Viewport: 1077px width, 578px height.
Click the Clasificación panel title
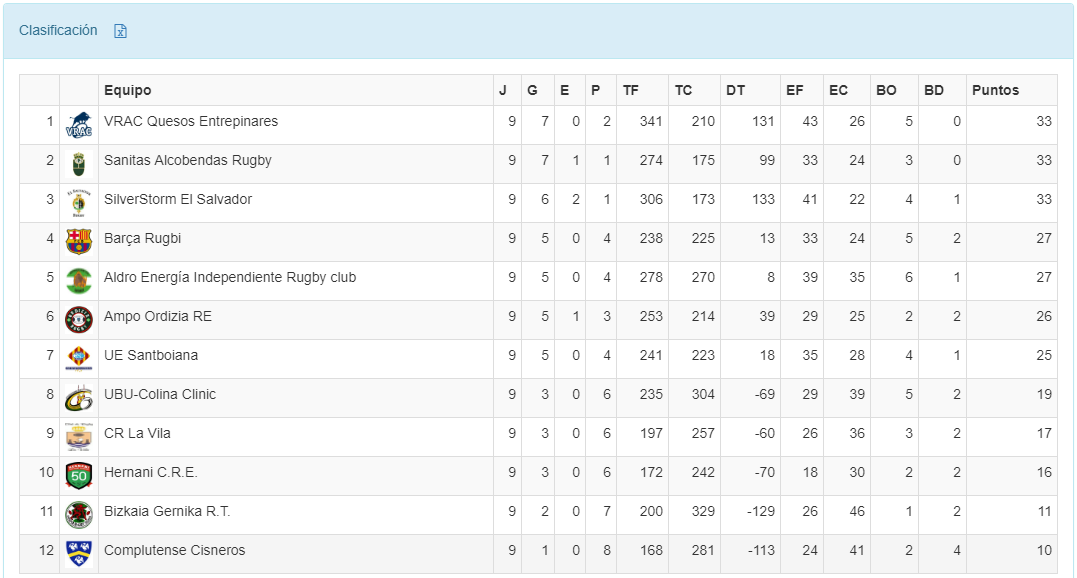coord(58,30)
